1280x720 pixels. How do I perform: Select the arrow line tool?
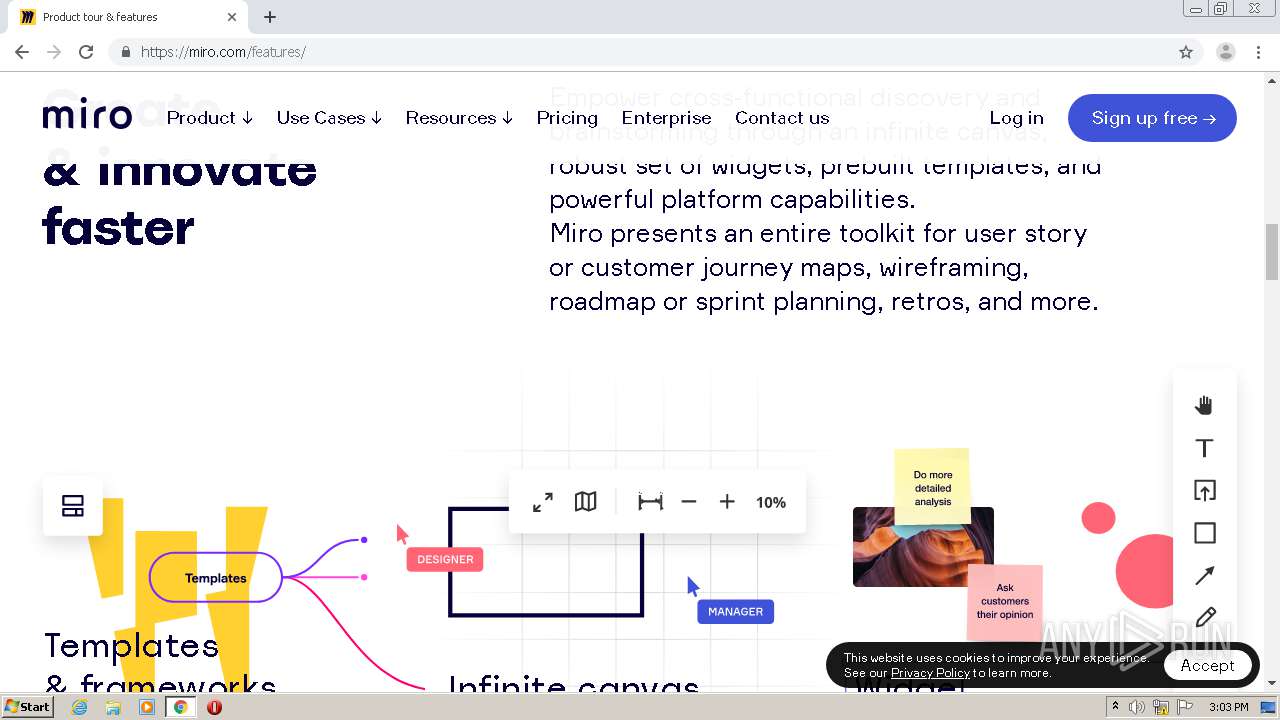click(1204, 576)
